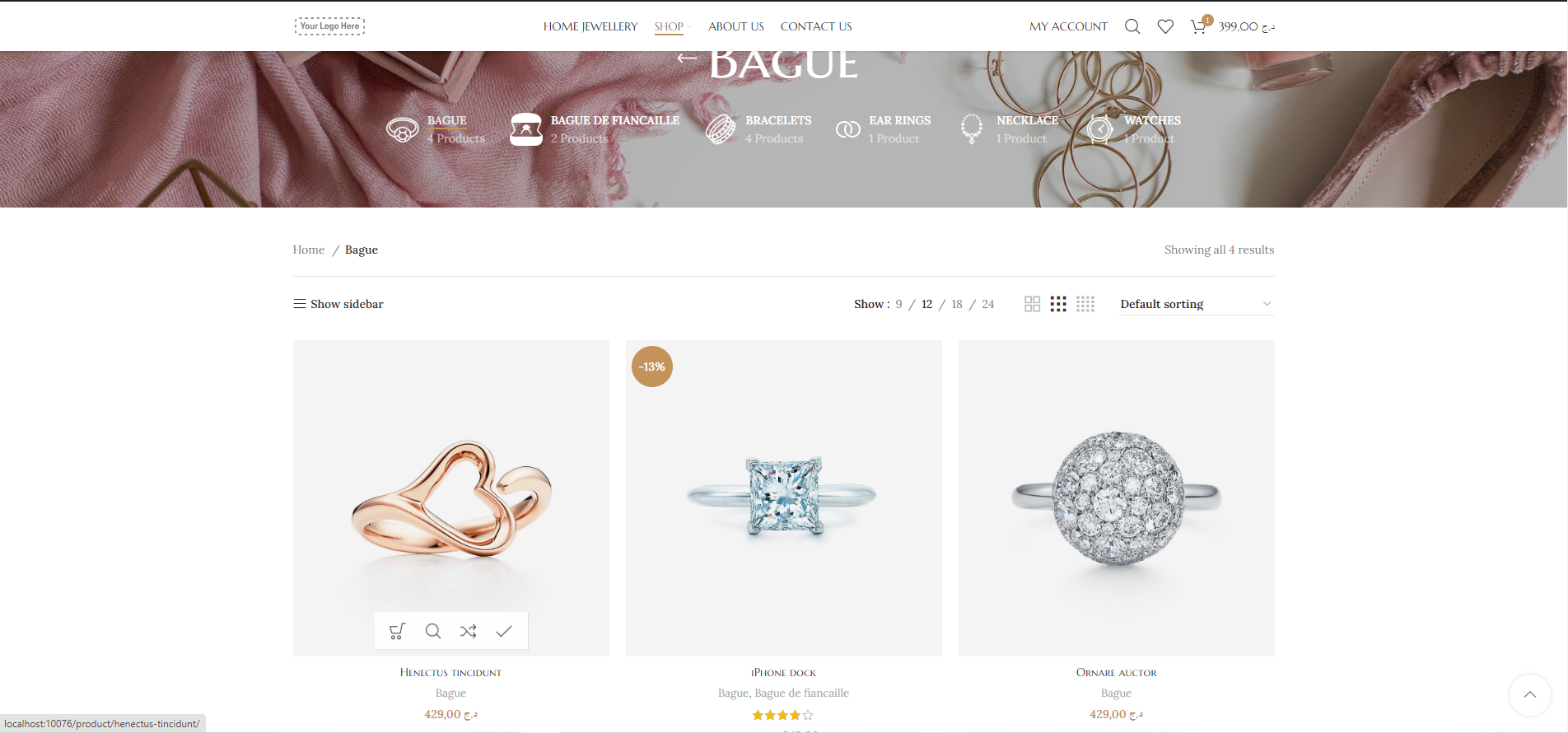Show 24 products per page

(x=988, y=304)
